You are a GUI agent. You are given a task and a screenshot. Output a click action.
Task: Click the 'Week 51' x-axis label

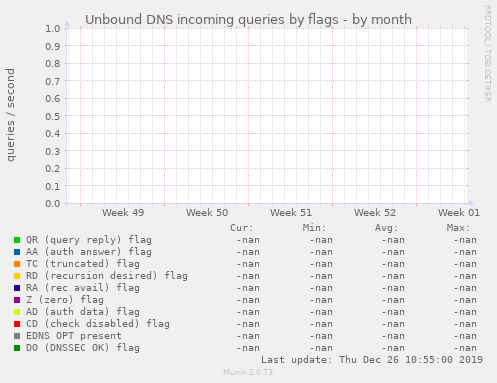point(291,213)
